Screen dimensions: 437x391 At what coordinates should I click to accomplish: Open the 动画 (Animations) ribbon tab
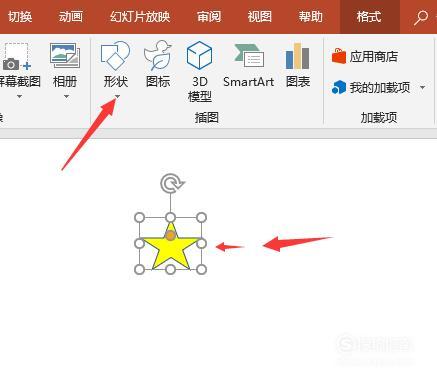71,17
